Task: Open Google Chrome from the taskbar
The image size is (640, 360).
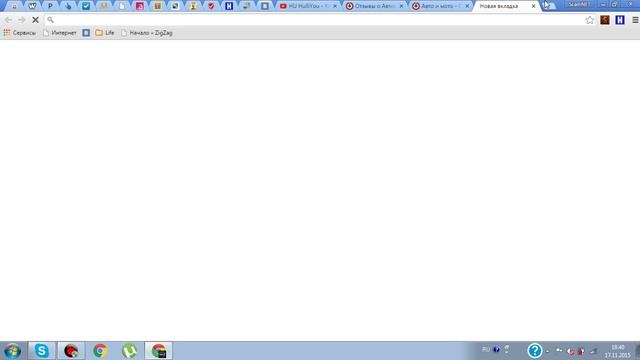Action: 100,351
